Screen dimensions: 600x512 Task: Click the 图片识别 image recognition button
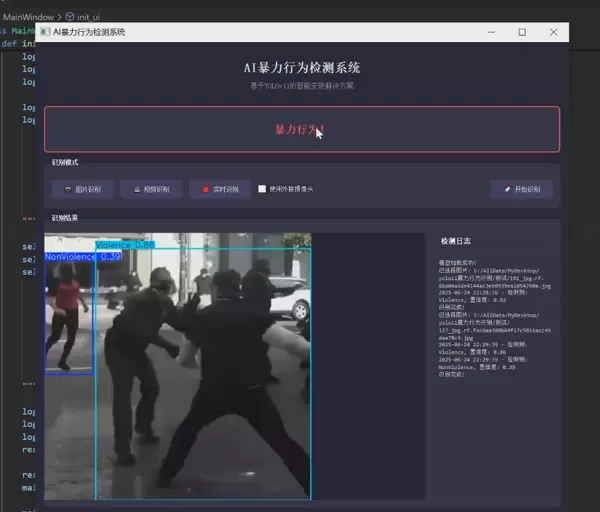click(x=83, y=189)
